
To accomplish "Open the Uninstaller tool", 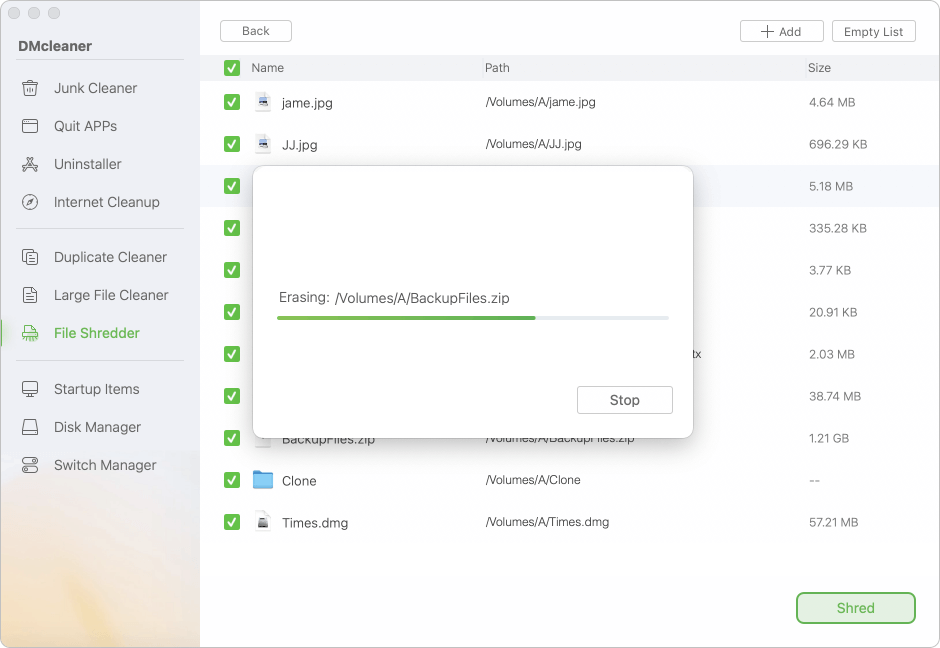I will (x=88, y=164).
